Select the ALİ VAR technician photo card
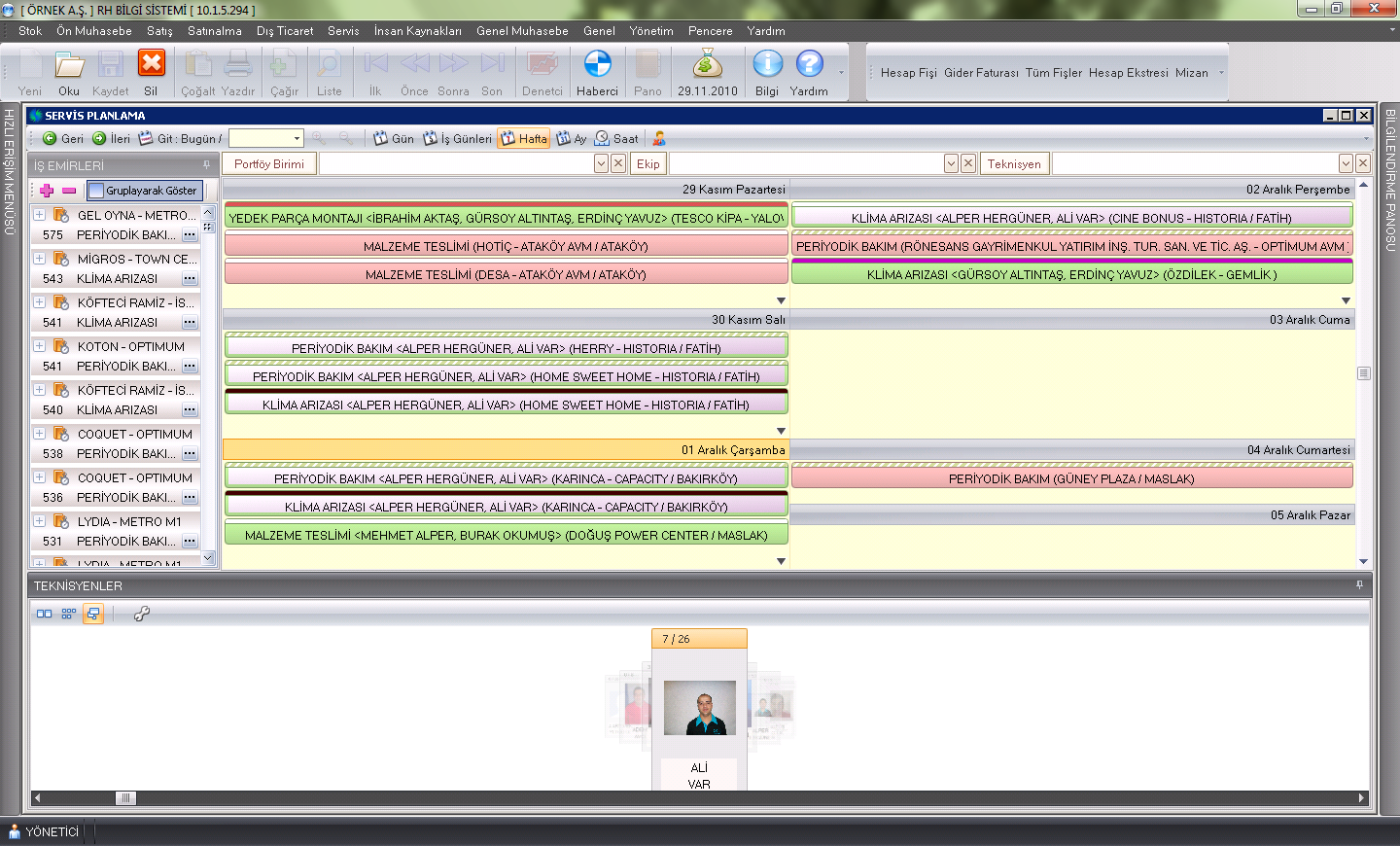This screenshot has height=846, width=1400. pyautogui.click(x=699, y=708)
